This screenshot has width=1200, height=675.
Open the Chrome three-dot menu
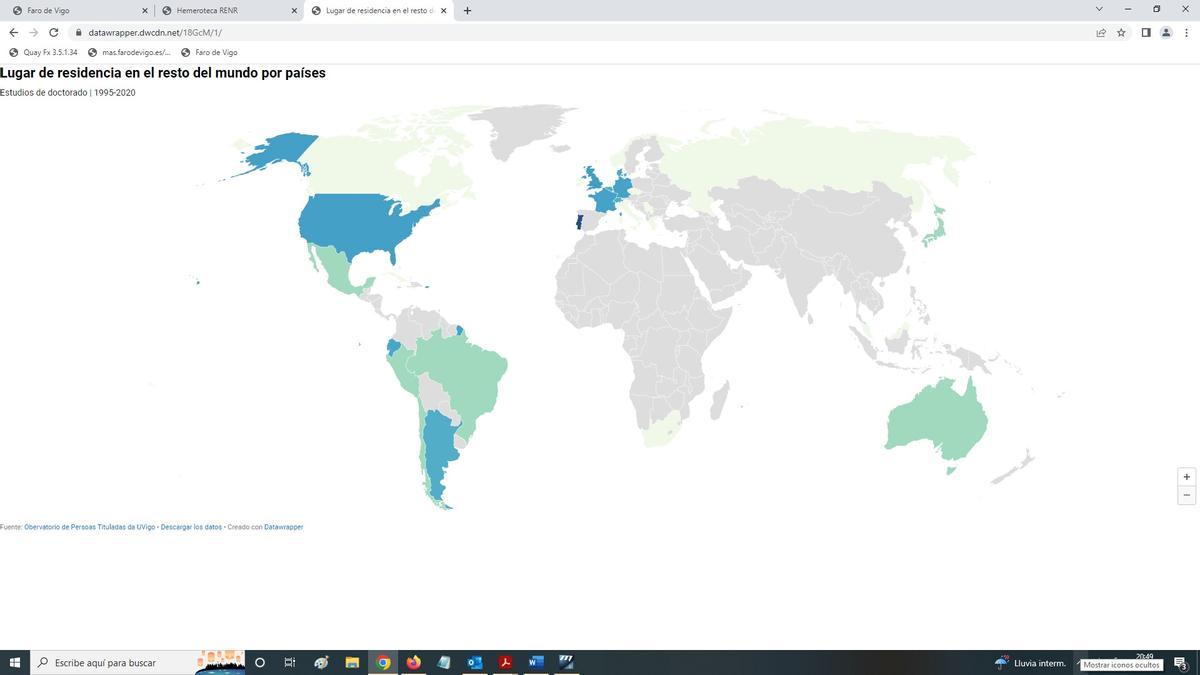(1186, 32)
